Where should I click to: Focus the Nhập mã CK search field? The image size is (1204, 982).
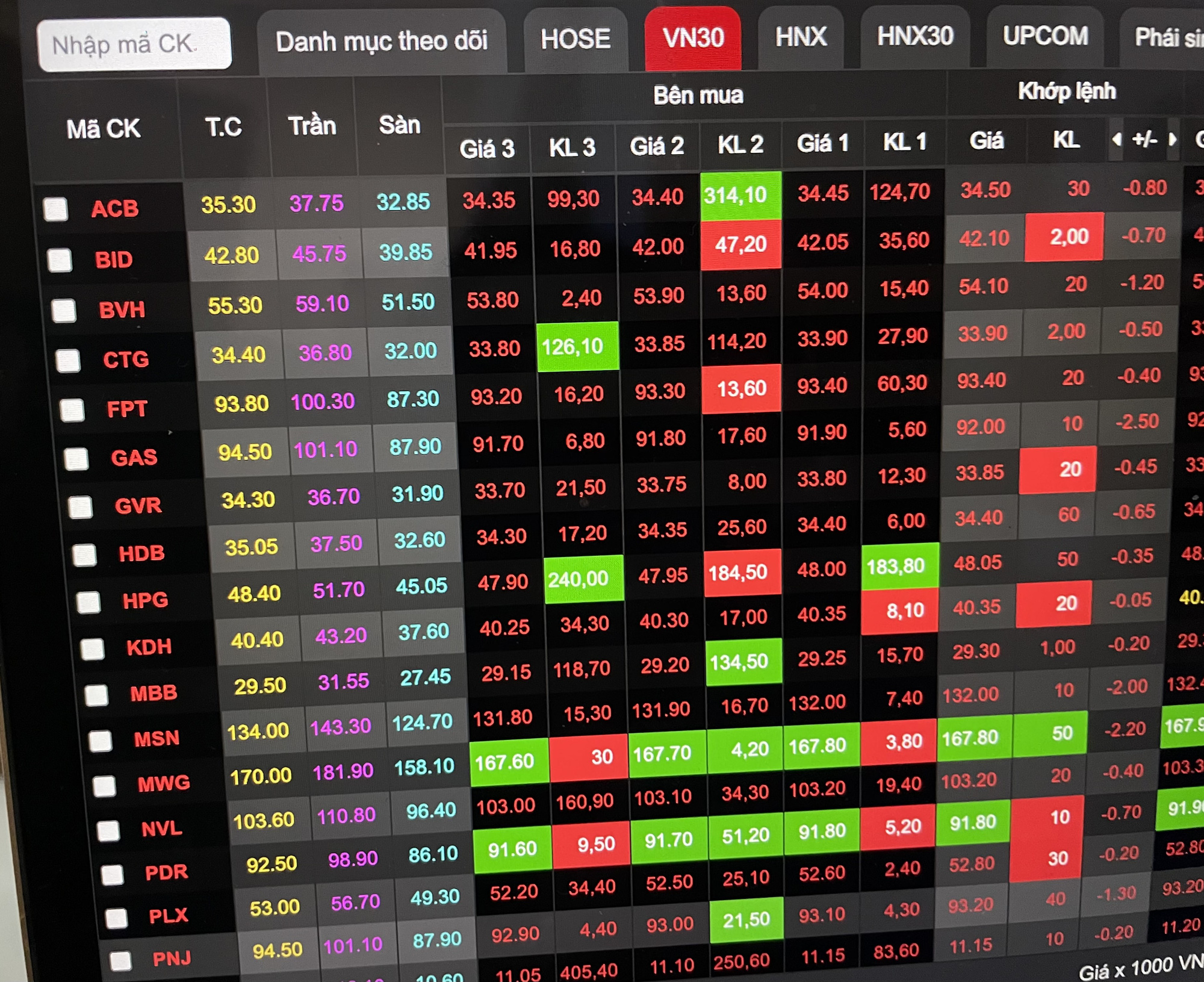[134, 45]
